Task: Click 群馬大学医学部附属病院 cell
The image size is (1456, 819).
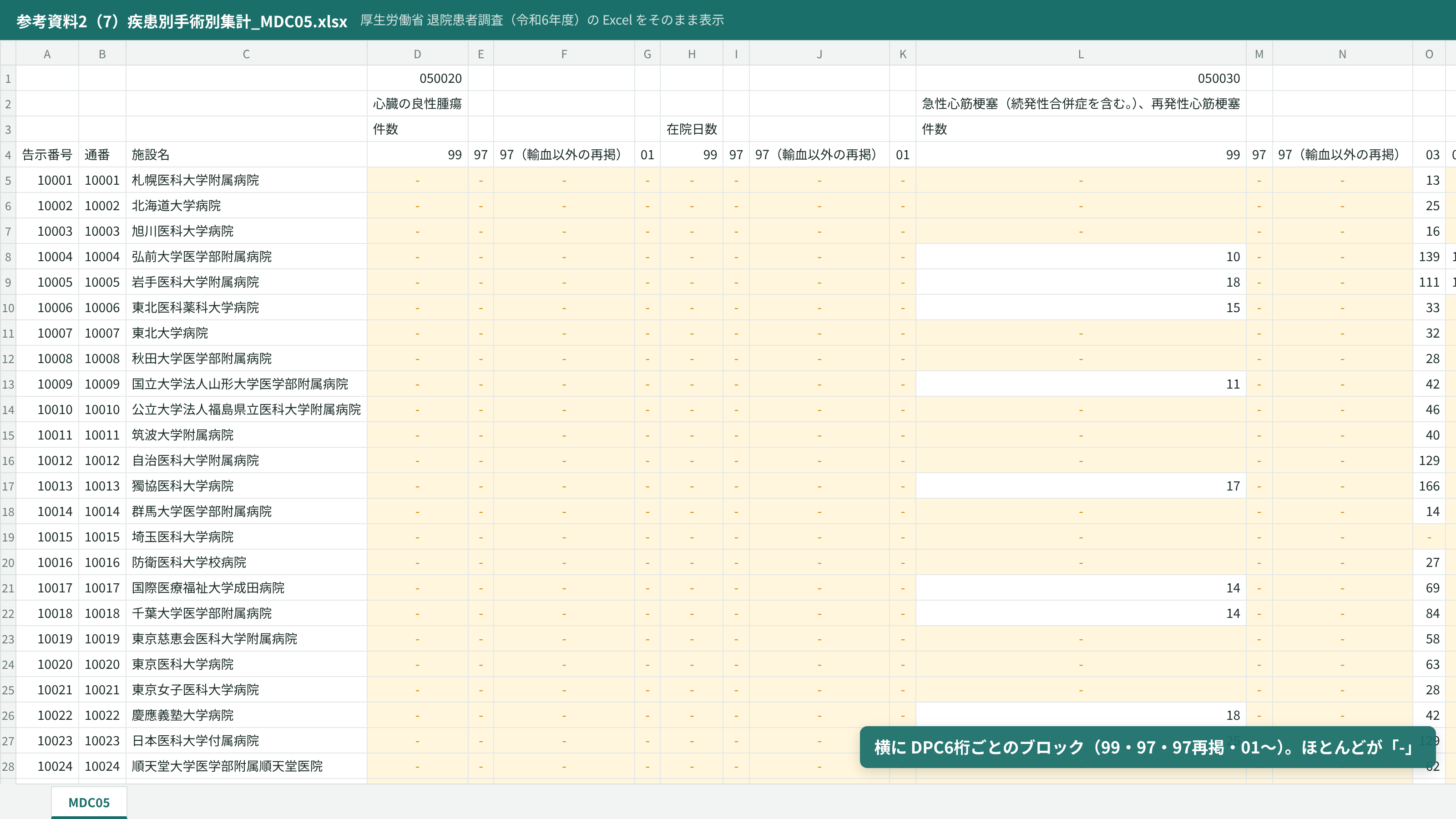Action: coord(246,511)
